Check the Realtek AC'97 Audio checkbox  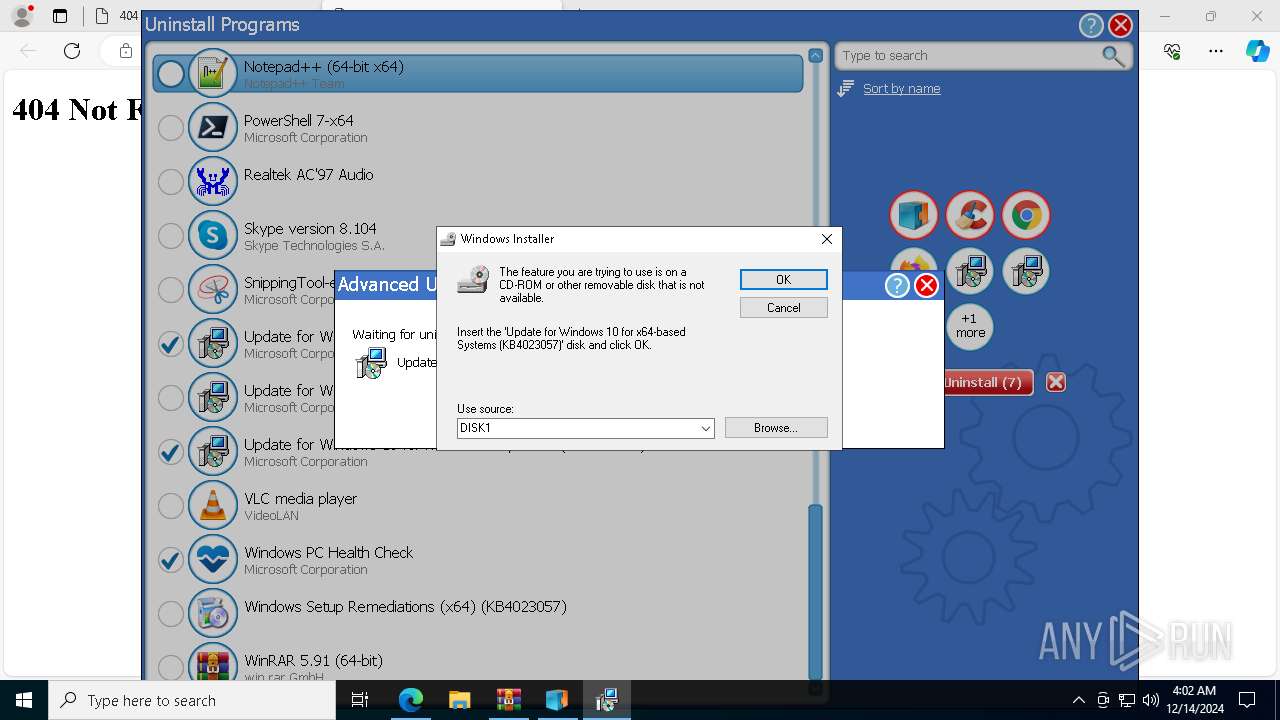click(x=171, y=182)
